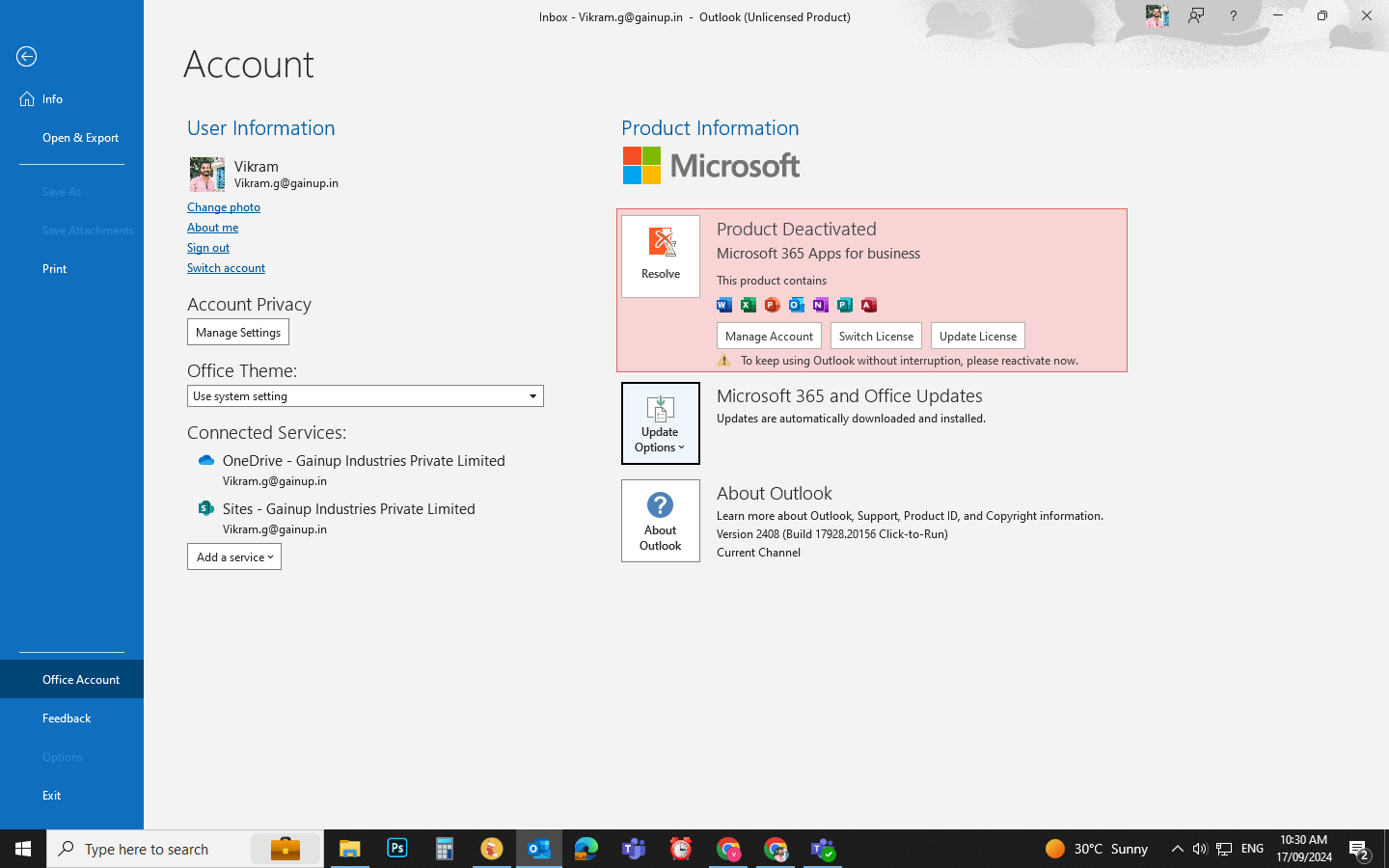Click the Word icon in product list
1389x868 pixels.
(724, 305)
